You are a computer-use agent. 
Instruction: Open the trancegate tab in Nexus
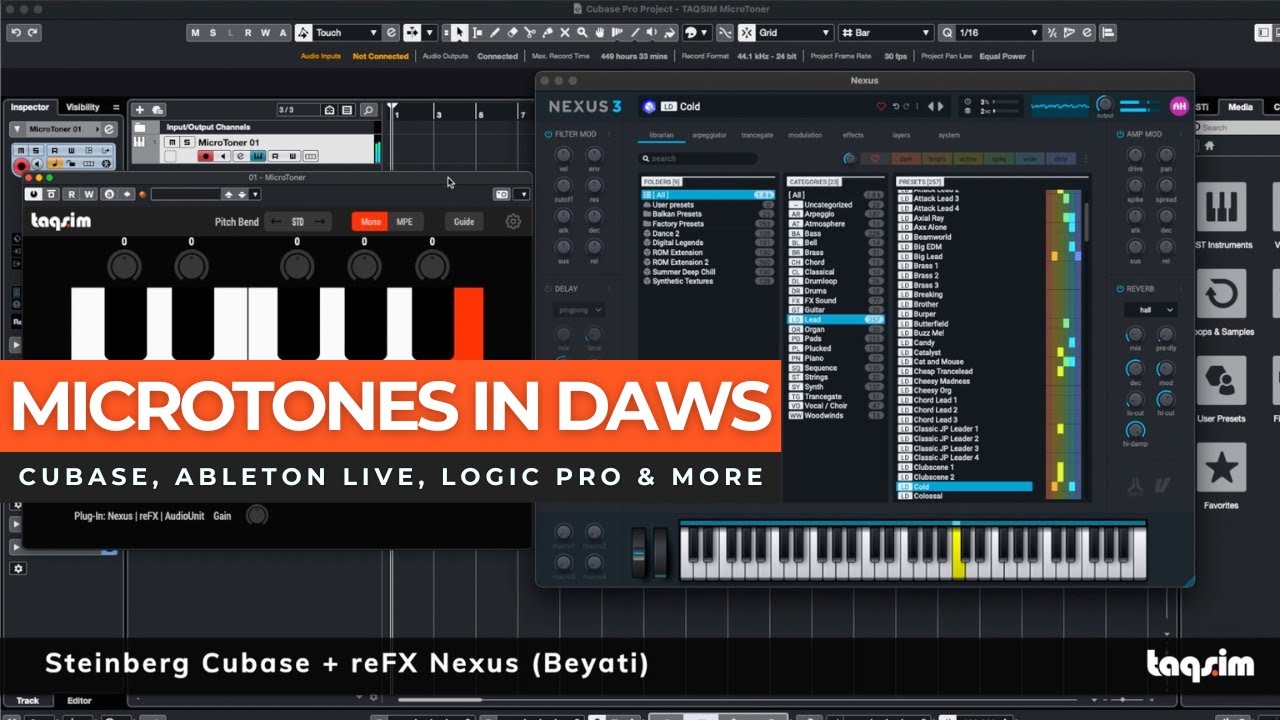[757, 135]
